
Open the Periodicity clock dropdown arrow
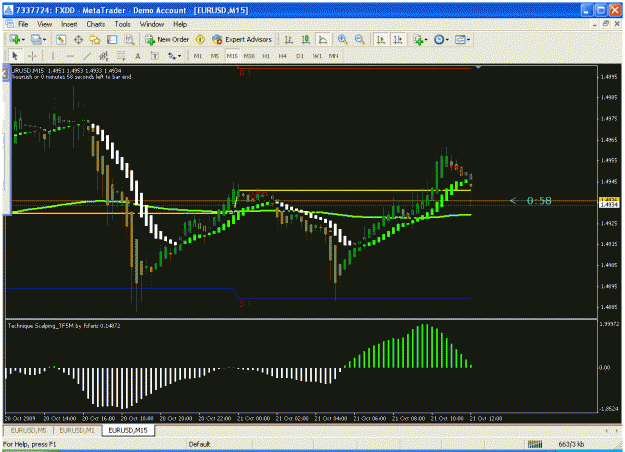[x=447, y=40]
